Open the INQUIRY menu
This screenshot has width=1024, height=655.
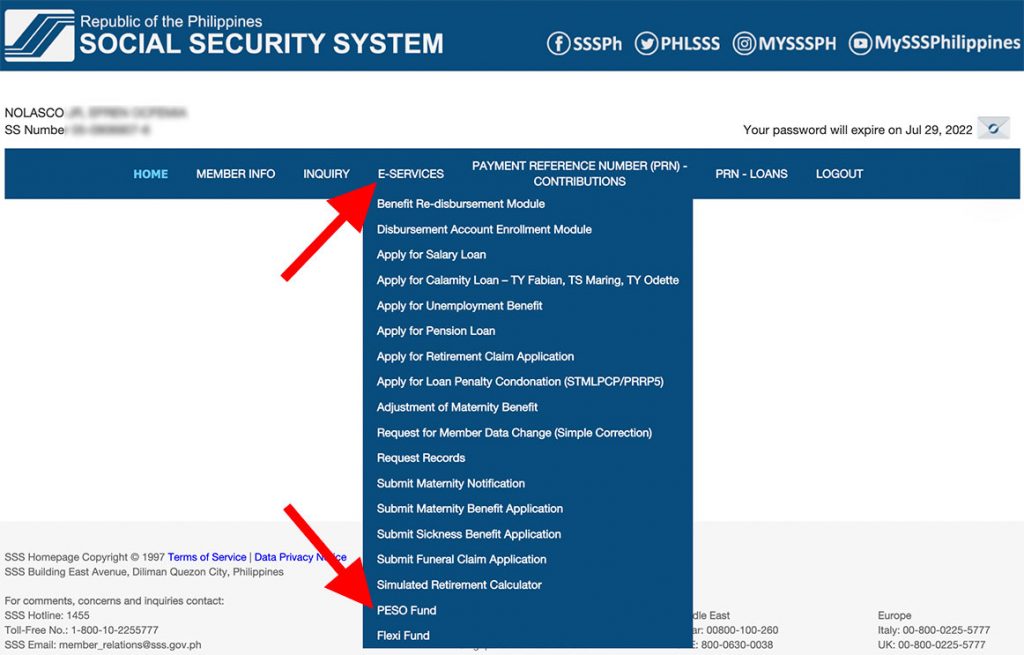(x=326, y=174)
